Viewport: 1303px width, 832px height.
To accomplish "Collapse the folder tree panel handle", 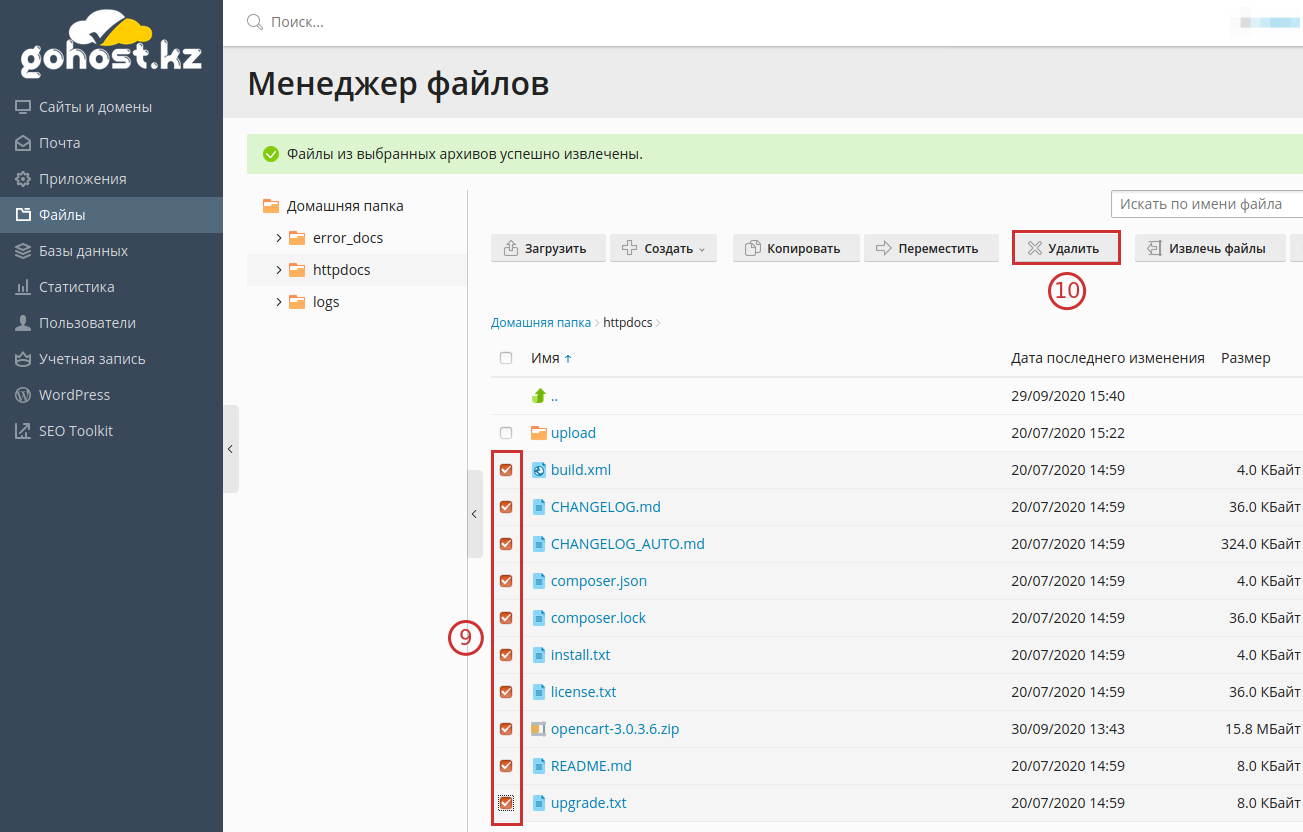I will (475, 514).
